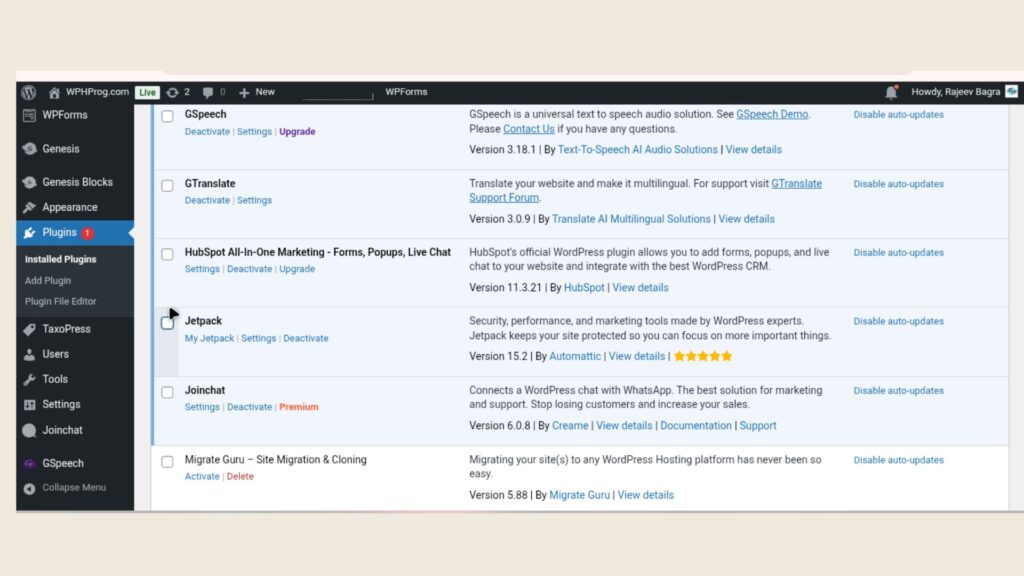This screenshot has width=1024, height=576.
Task: Select the Jetpack plugin checkbox
Action: pyautogui.click(x=167, y=323)
